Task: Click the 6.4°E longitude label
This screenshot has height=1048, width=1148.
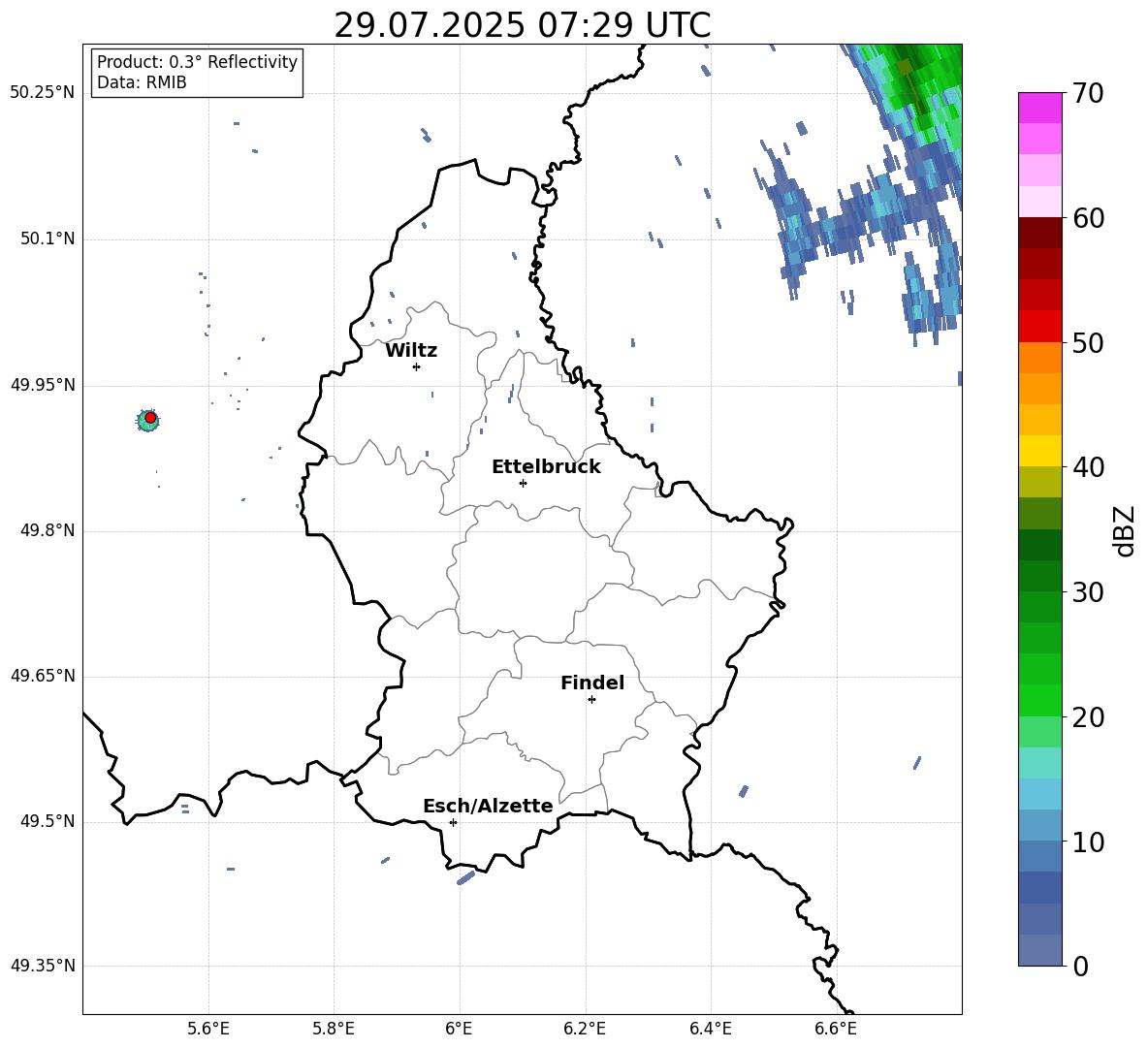Action: pyautogui.click(x=710, y=1029)
